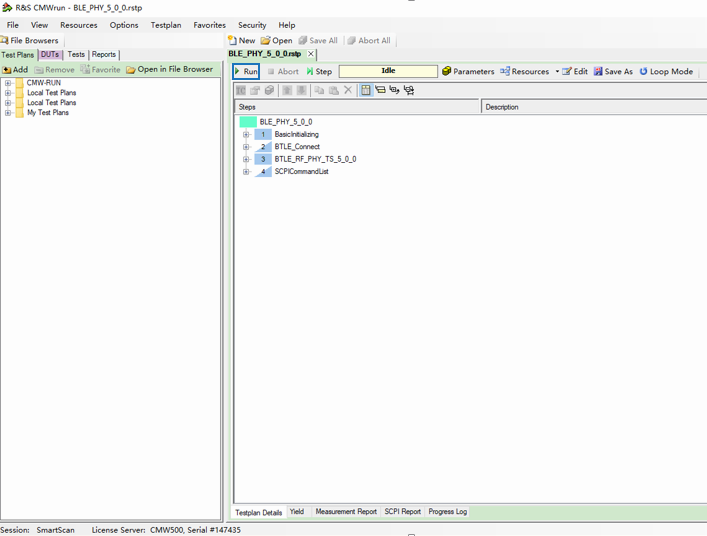Image resolution: width=707 pixels, height=536 pixels.
Task: Open the Parameters settings
Action: 468,72
